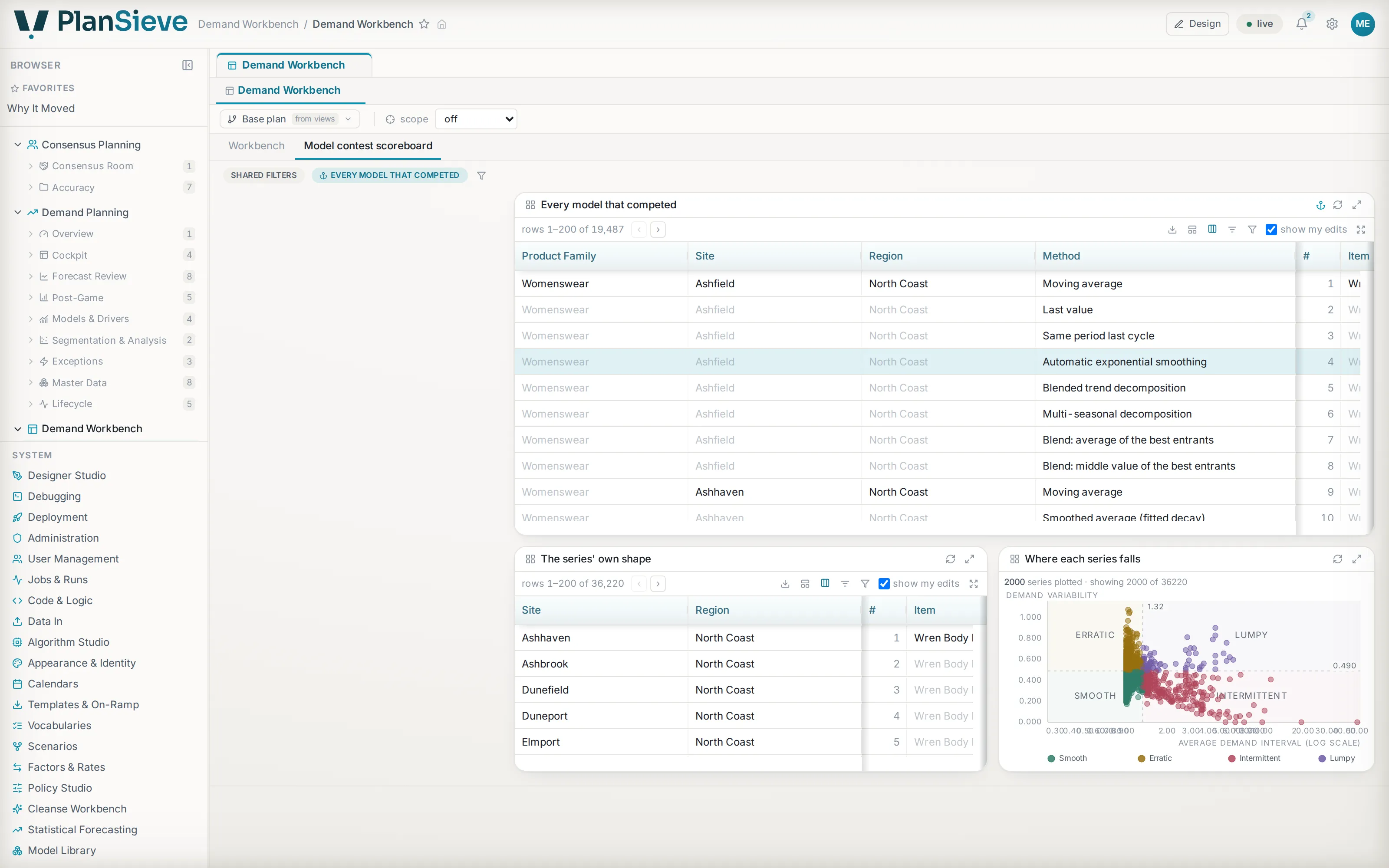Toggle Lumpy legend series
Screen dimensions: 1389x868
(x=1336, y=758)
